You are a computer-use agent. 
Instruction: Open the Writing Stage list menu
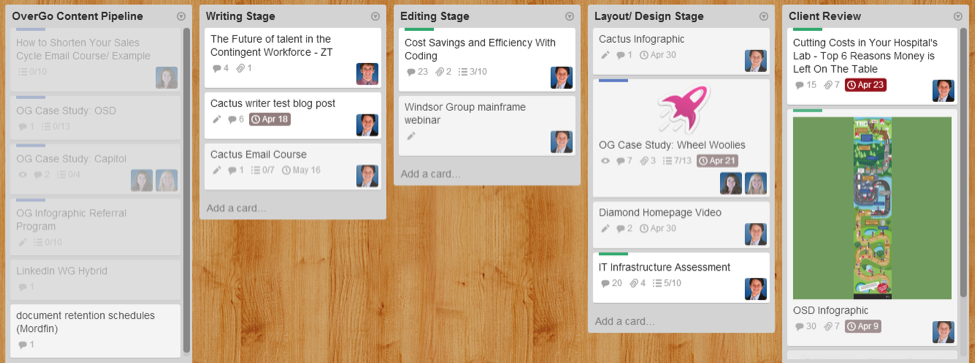[x=375, y=17]
